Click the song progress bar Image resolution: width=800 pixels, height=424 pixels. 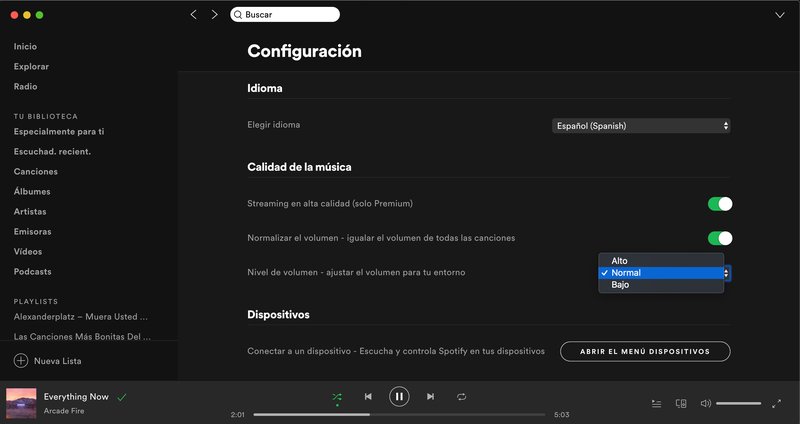pos(399,415)
